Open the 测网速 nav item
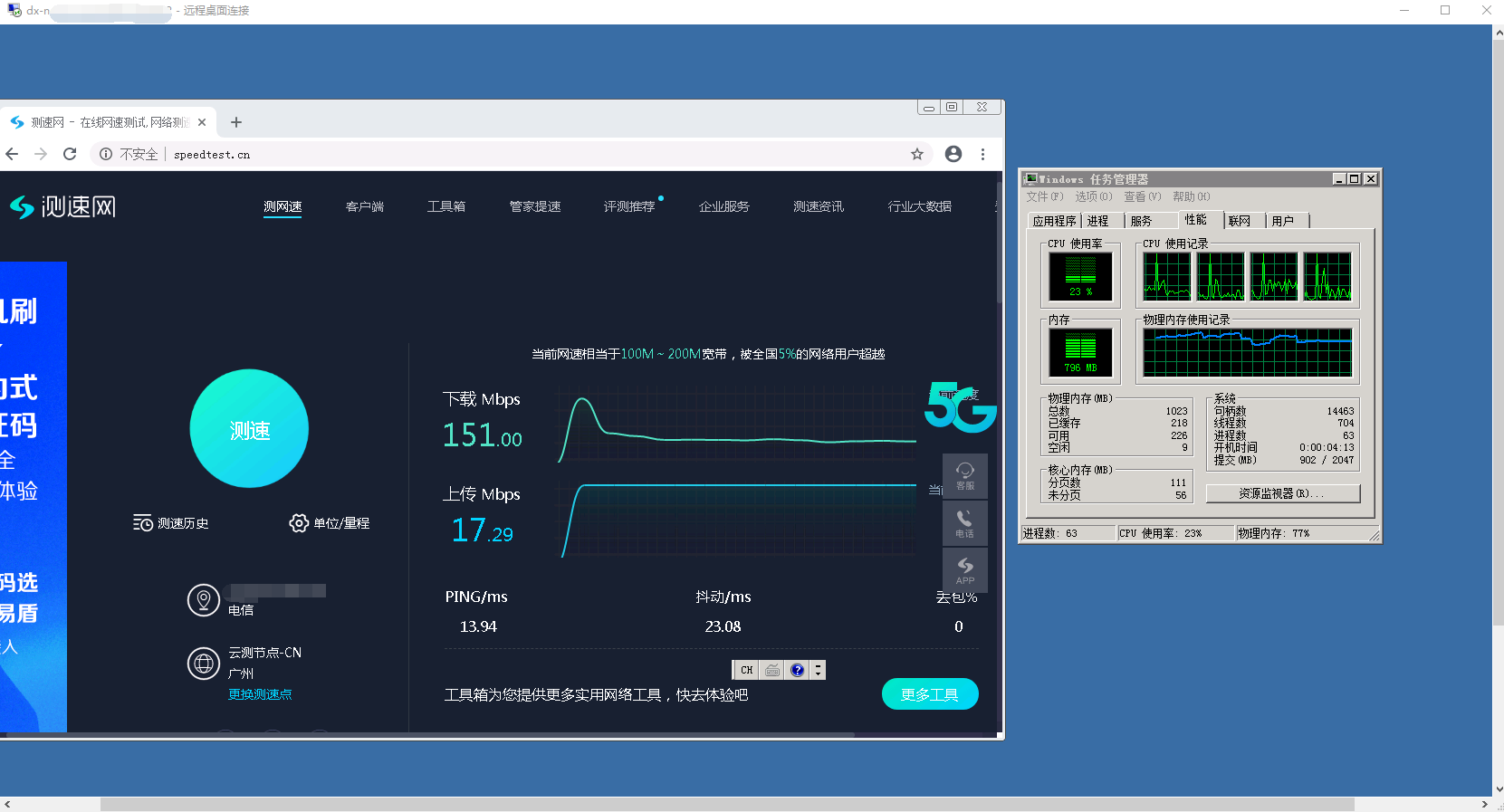This screenshot has height=812, width=1504. (x=283, y=206)
